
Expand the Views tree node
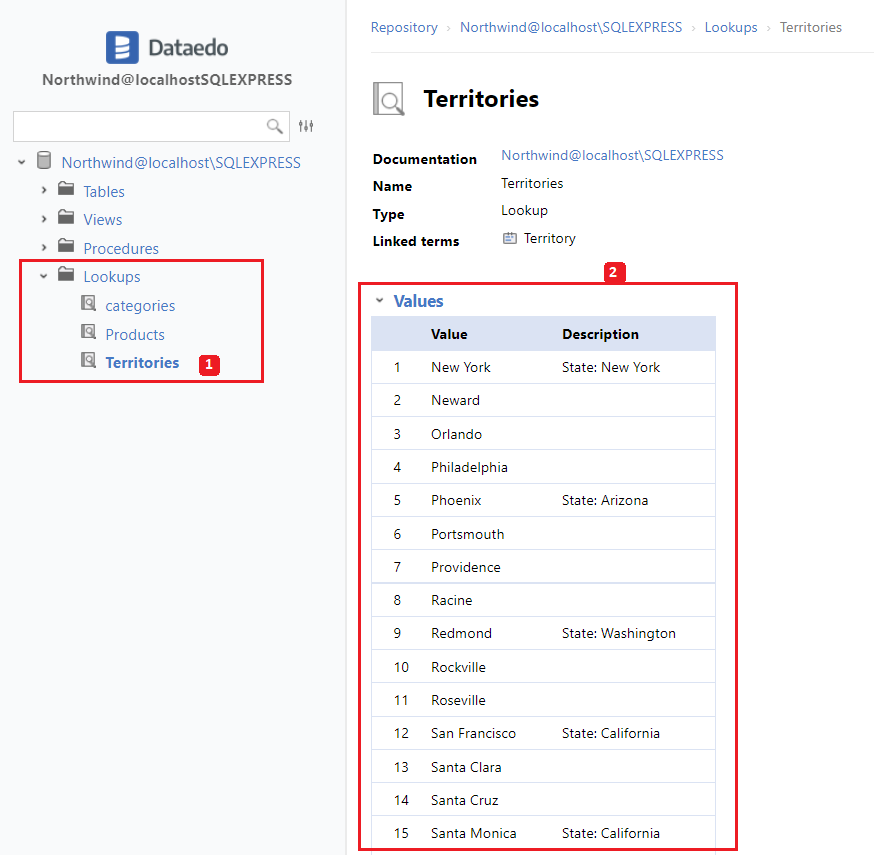tap(44, 219)
